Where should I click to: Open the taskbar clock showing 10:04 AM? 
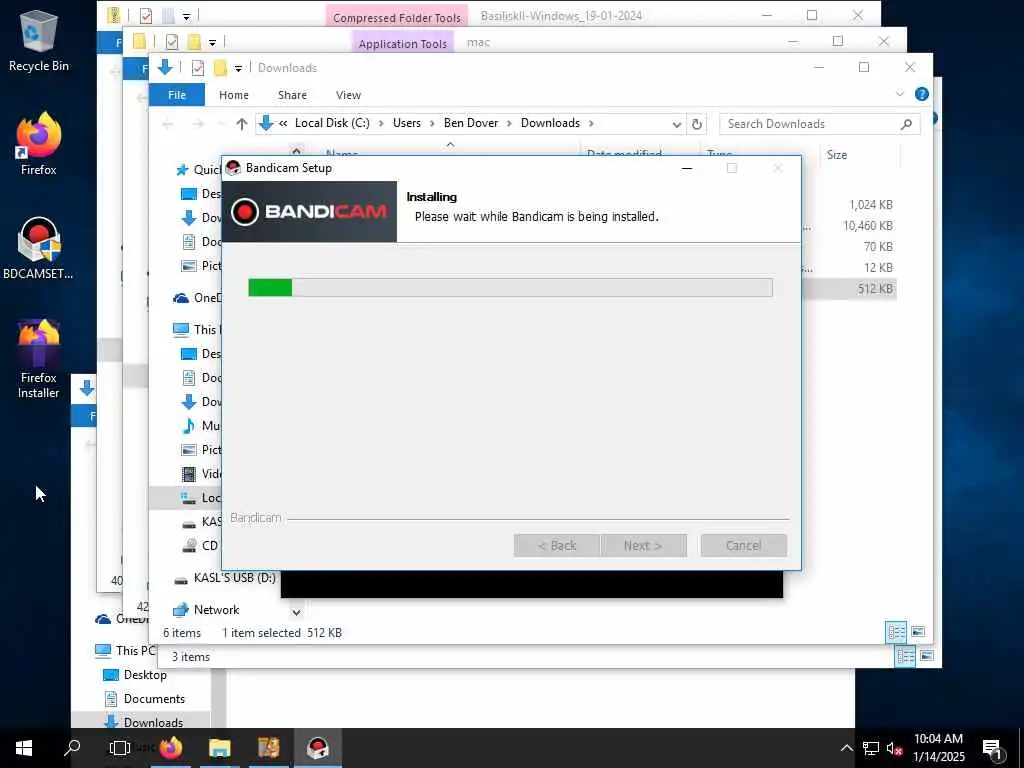pos(938,748)
